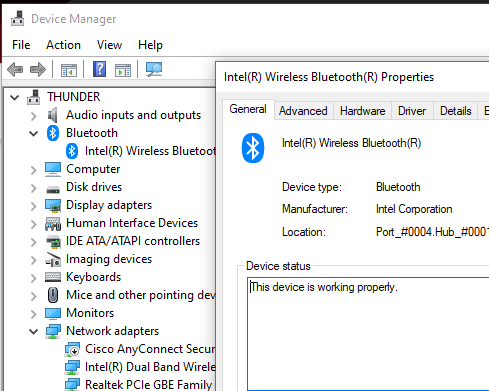Click the Intel Corporation manufacturer value
This screenshot has width=489, height=391.
pos(414,209)
